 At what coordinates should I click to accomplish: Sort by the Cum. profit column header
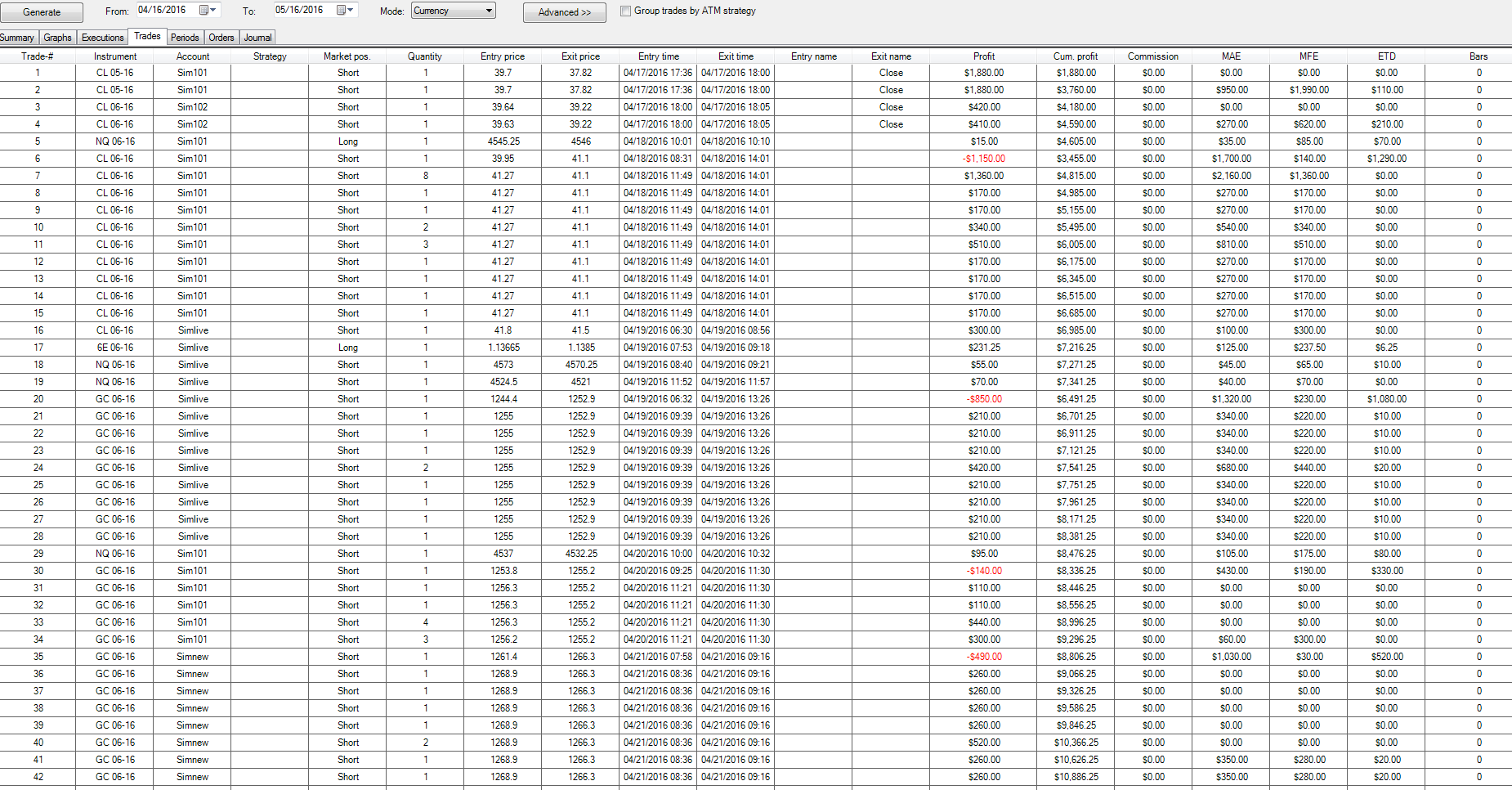[1076, 56]
